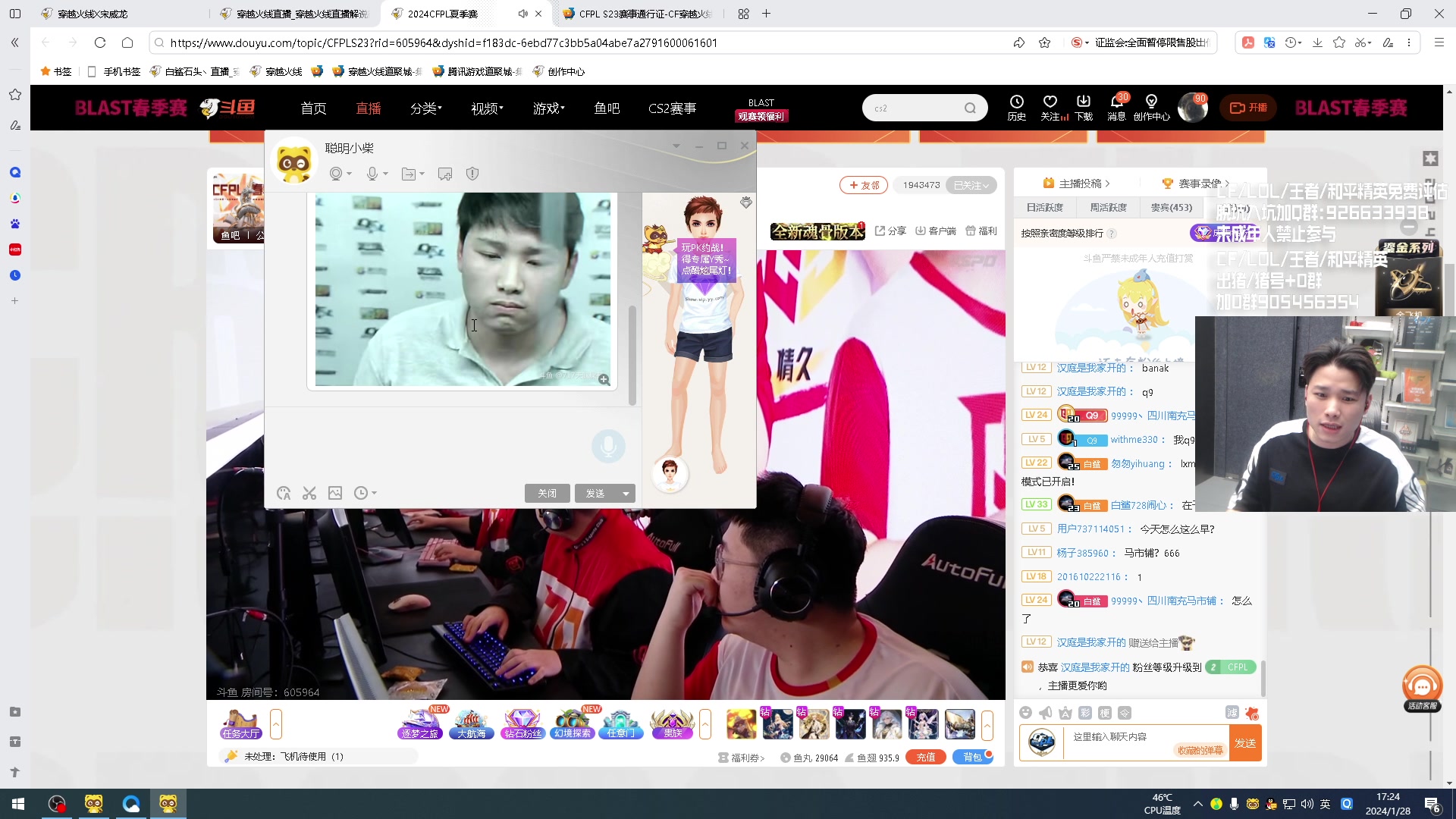Click the 下载 download icon in navbar
Image resolution: width=1456 pixels, height=819 pixels.
click(x=1083, y=102)
